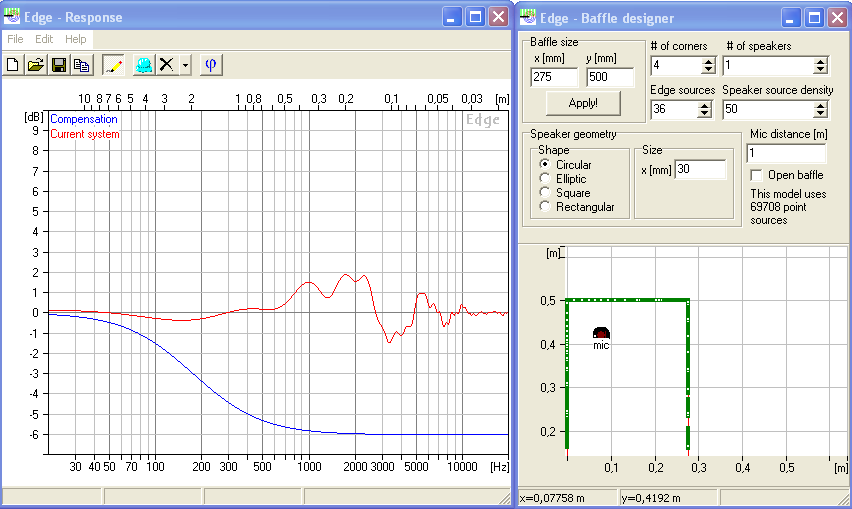Click the blue Compensation legend label

pyautogui.click(x=84, y=119)
